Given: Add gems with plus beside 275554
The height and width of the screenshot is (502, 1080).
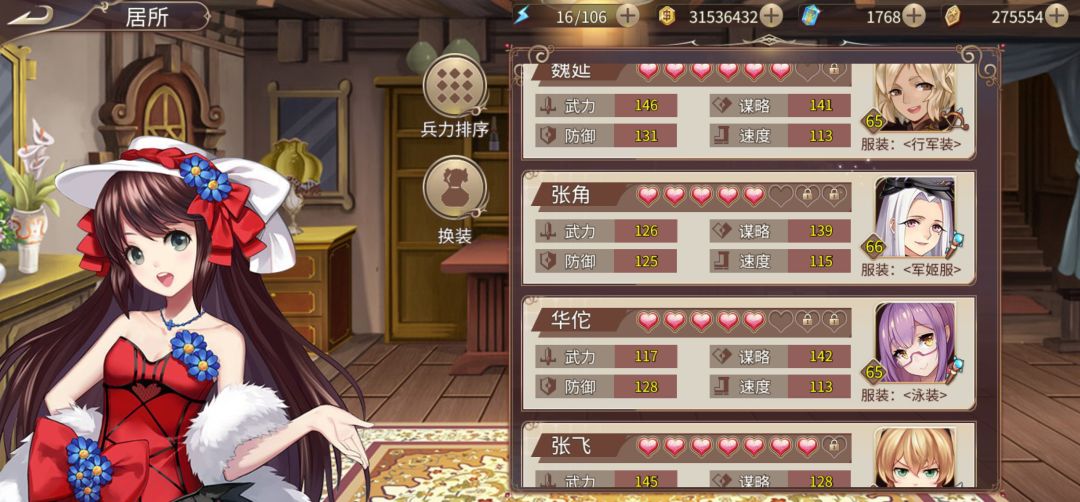Looking at the screenshot, I should tap(1056, 16).
